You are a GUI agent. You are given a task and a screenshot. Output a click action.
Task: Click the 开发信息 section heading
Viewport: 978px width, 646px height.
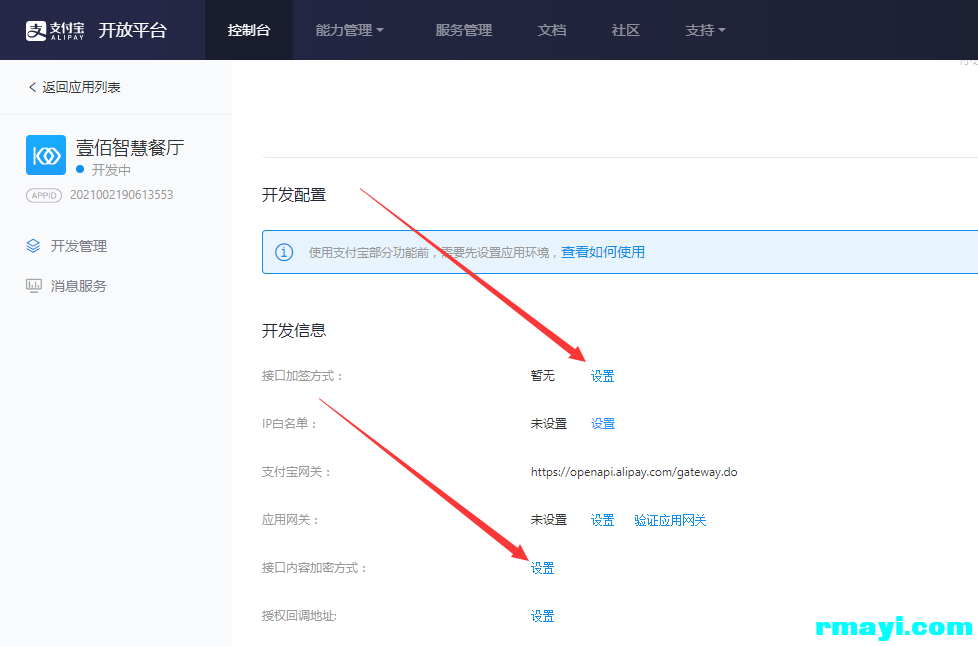294,330
